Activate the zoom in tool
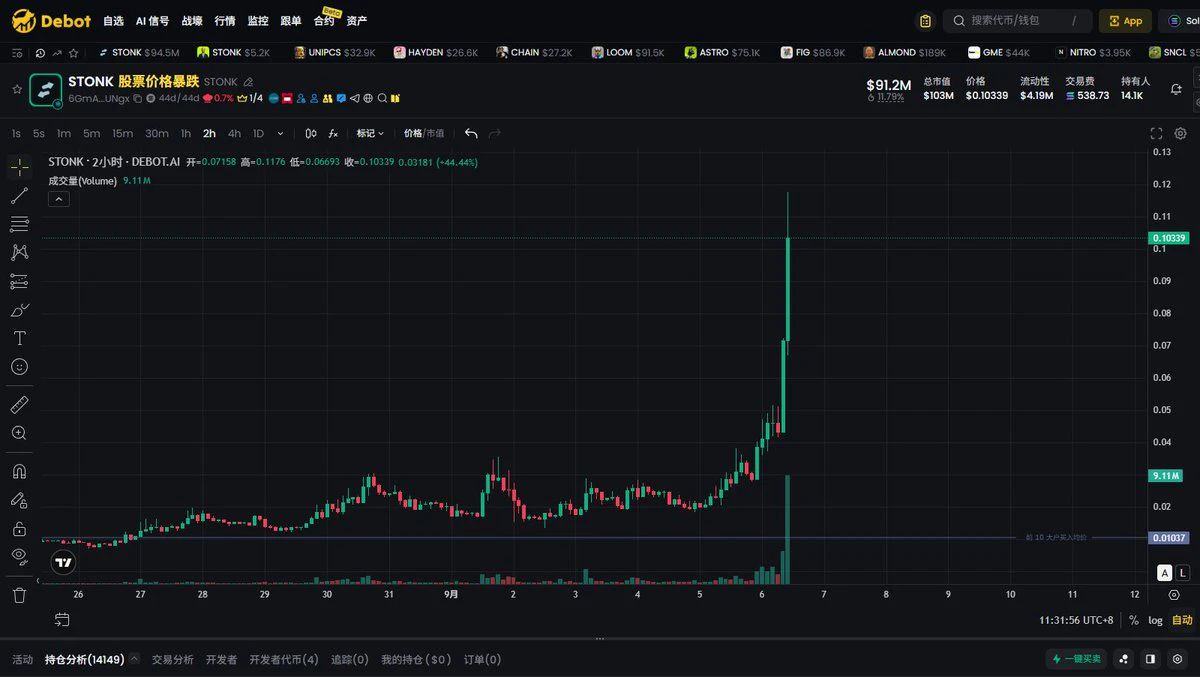Viewport: 1200px width, 677px height. tap(19, 433)
